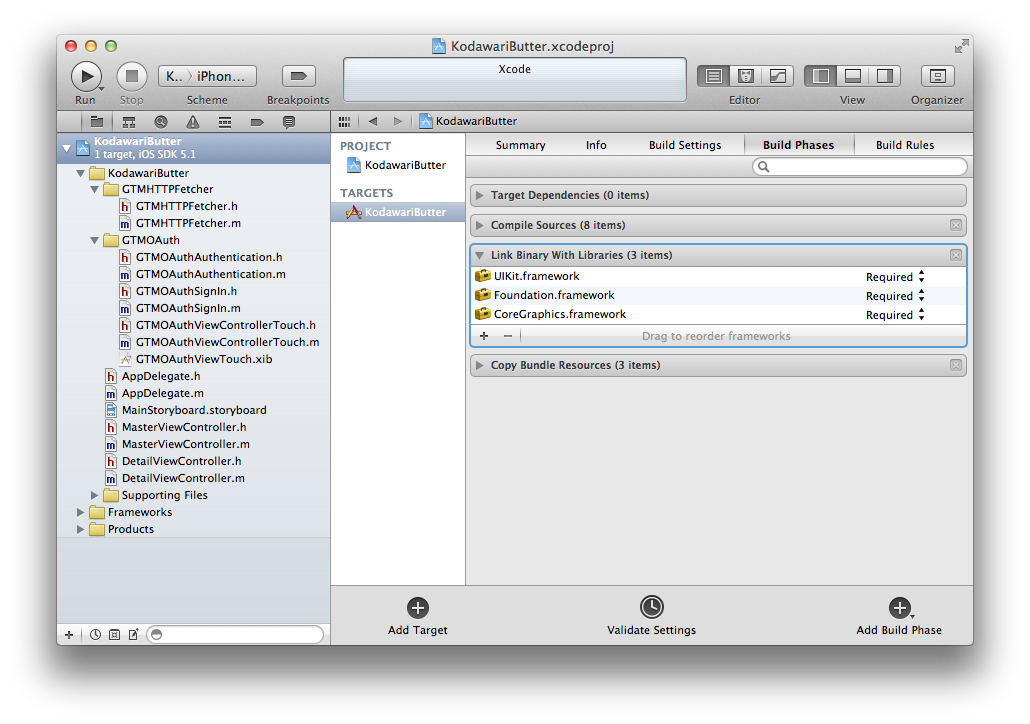The width and height of the screenshot is (1030, 724).
Task: Collapse the KodawariButter group folder
Action: coord(80,173)
